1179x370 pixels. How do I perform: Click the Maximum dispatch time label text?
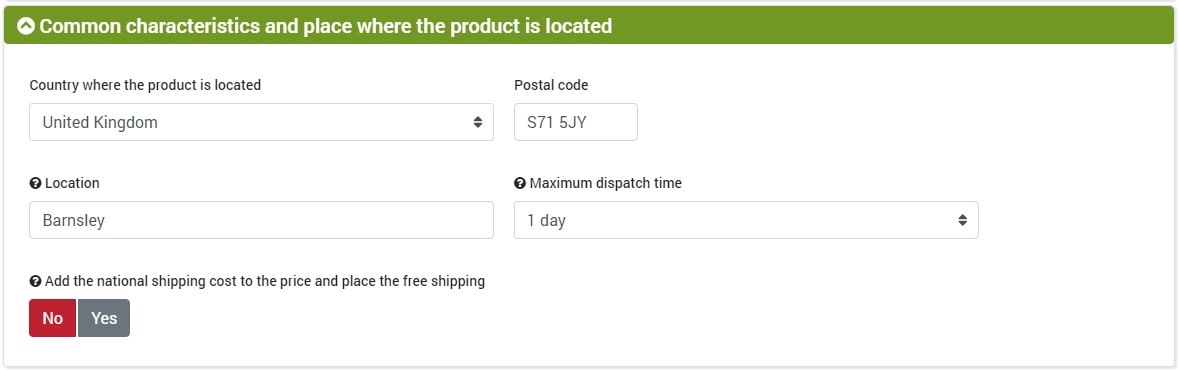click(x=606, y=183)
